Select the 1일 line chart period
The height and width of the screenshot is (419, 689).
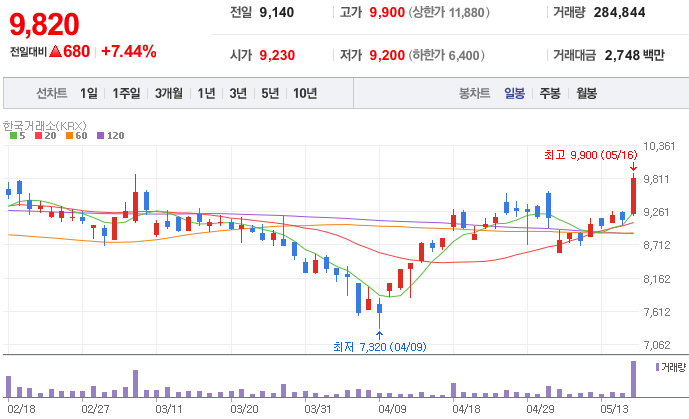(x=89, y=93)
